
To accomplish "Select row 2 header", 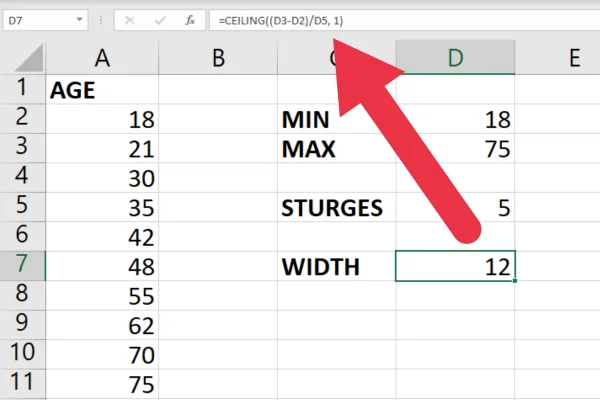I will coord(22,118).
